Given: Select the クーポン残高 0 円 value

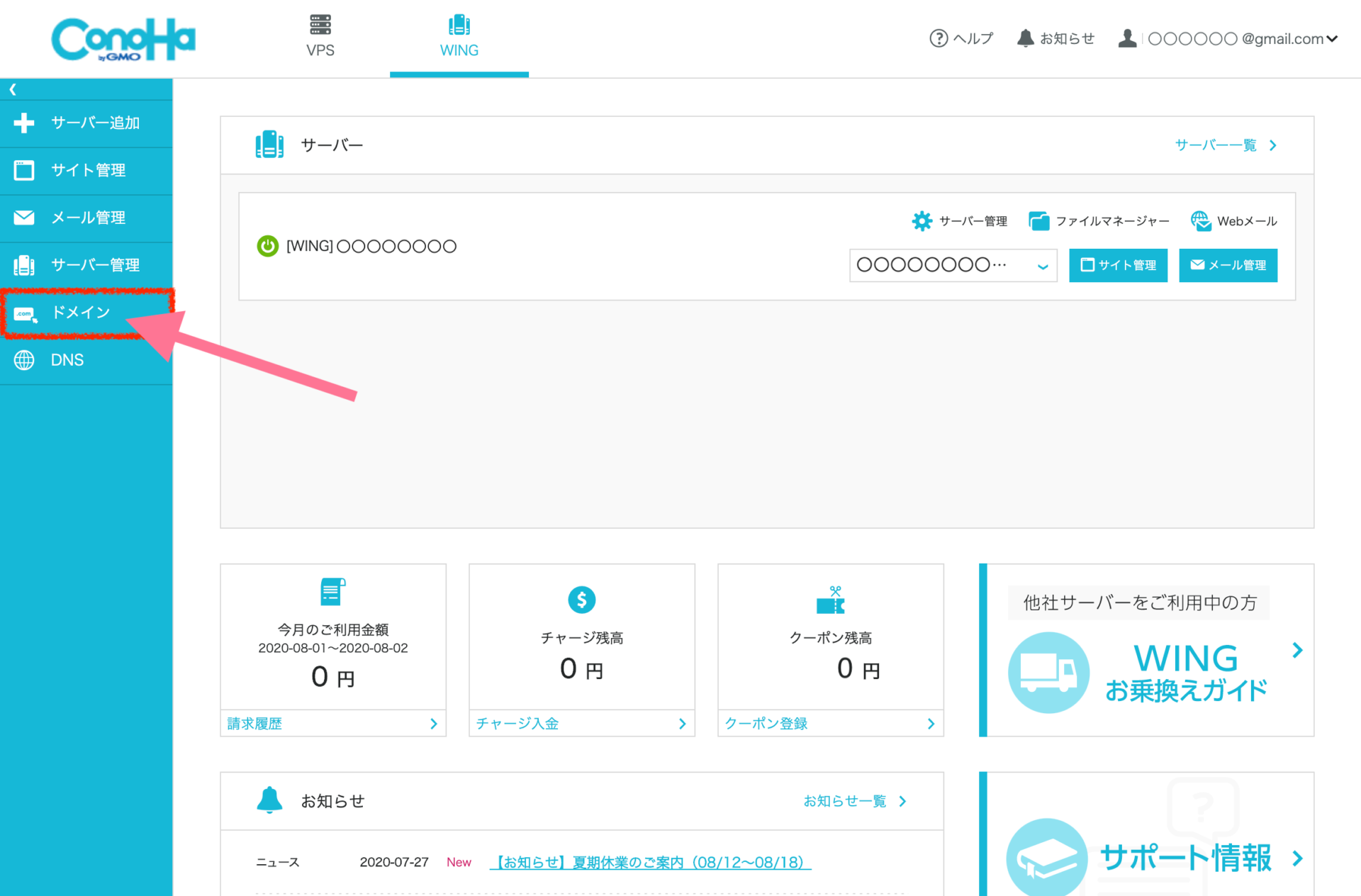Looking at the screenshot, I should 858,668.
